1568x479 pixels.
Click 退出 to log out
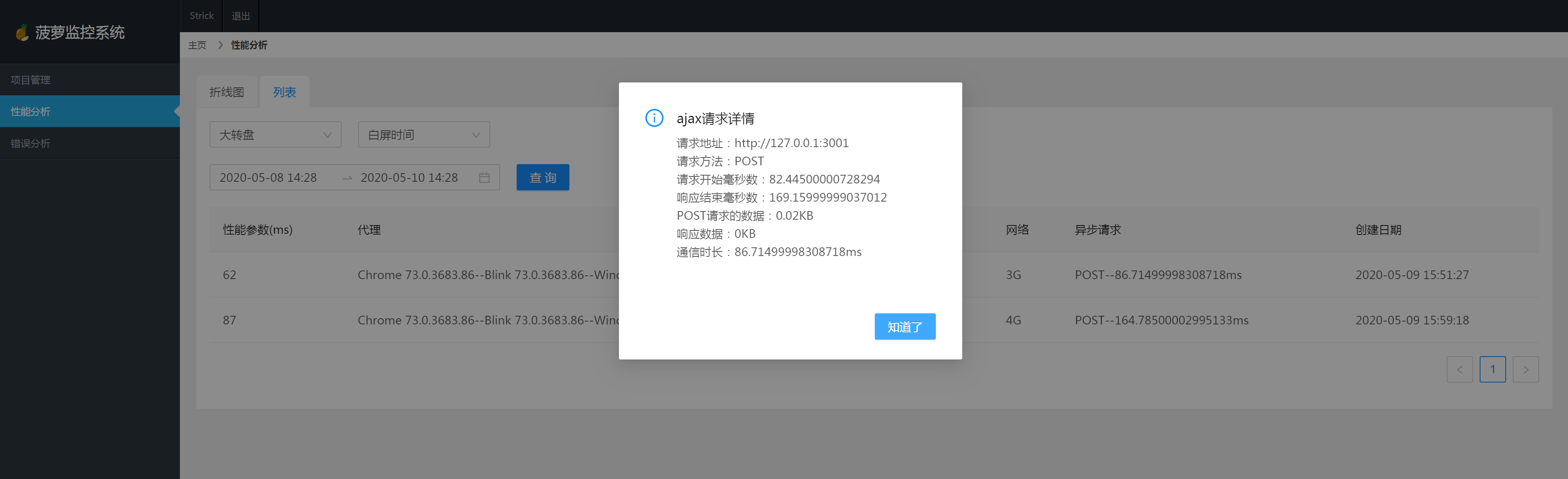241,16
